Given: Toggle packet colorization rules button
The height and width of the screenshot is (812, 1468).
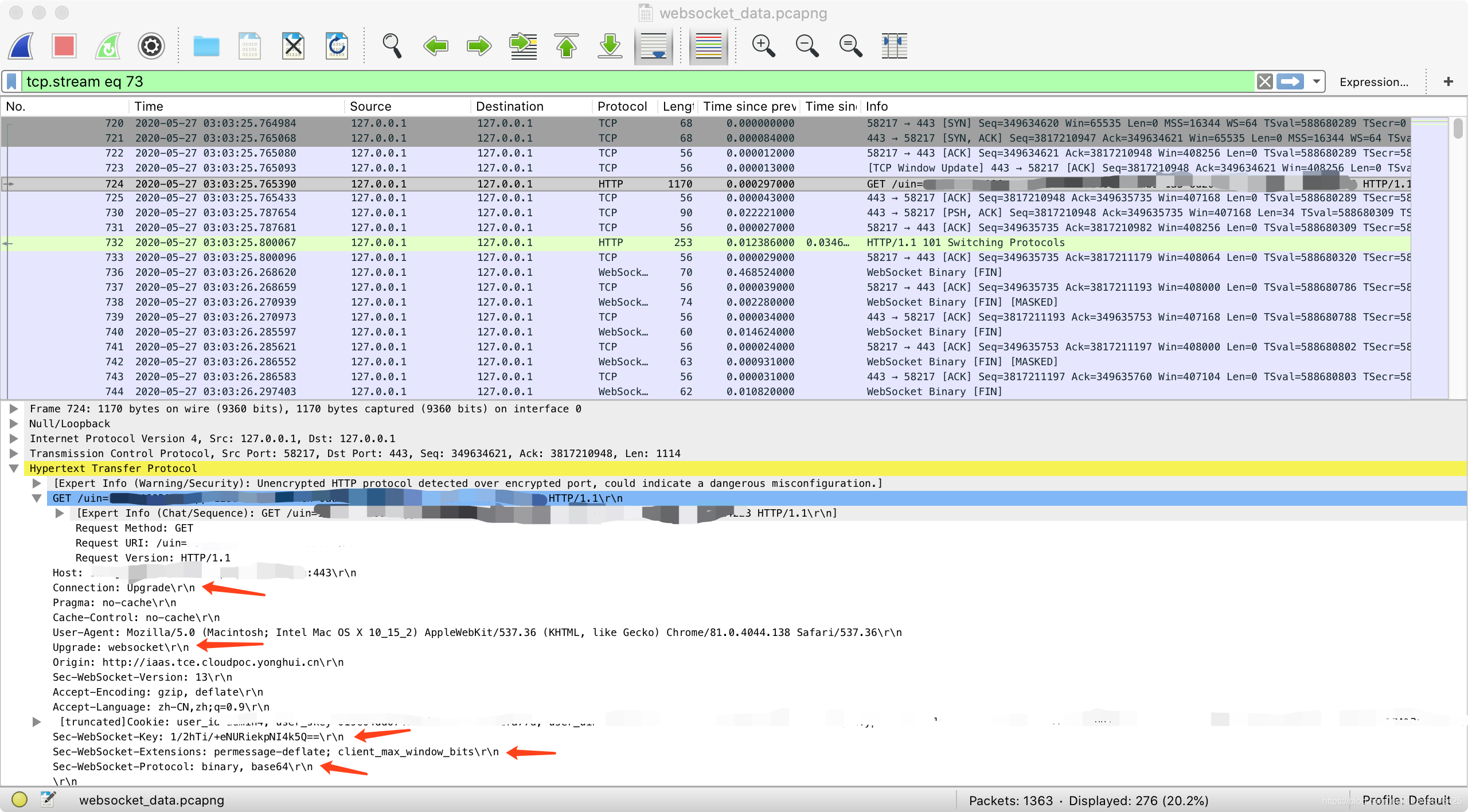Looking at the screenshot, I should [708, 46].
